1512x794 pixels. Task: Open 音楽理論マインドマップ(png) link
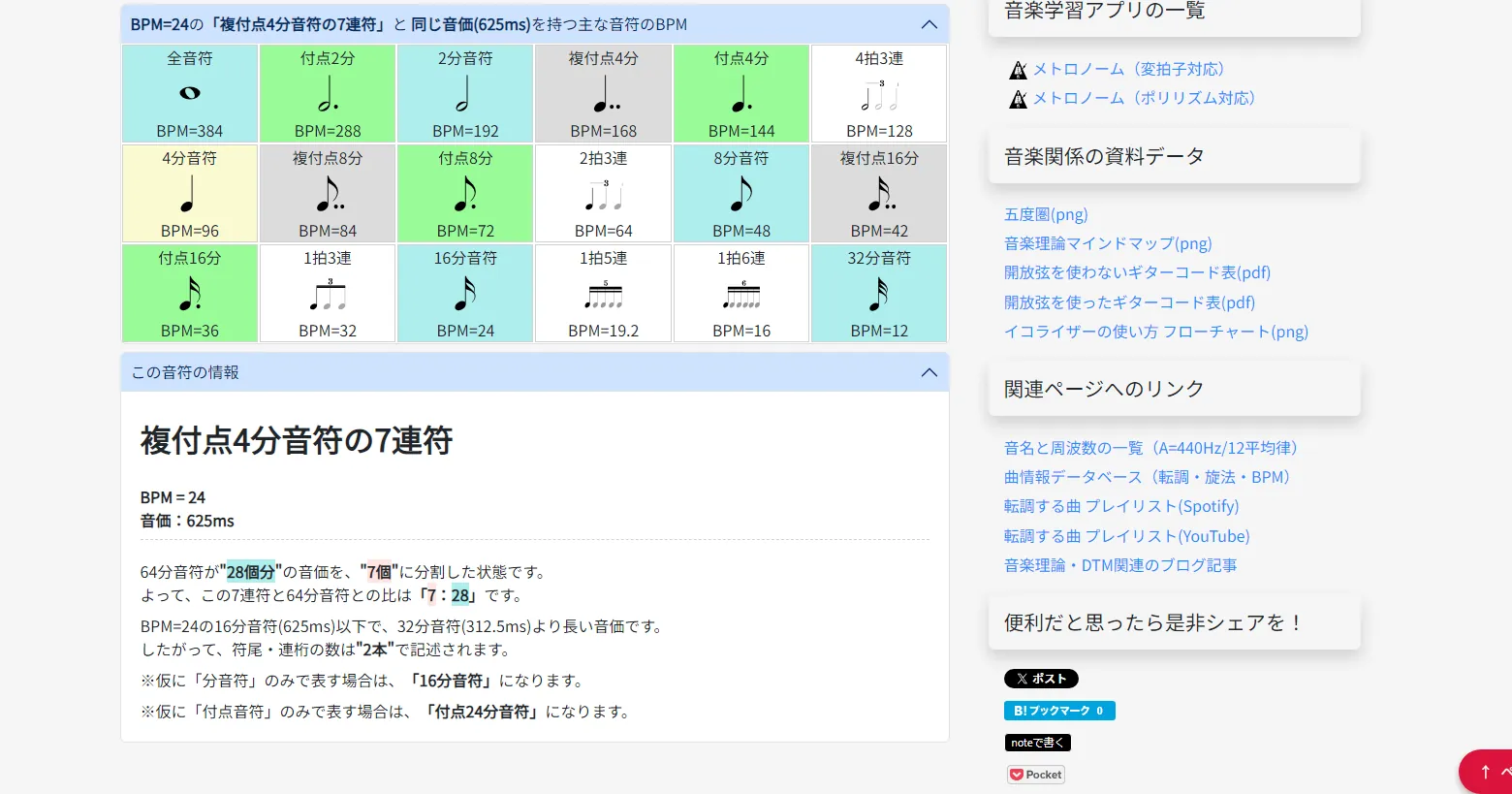click(1108, 243)
